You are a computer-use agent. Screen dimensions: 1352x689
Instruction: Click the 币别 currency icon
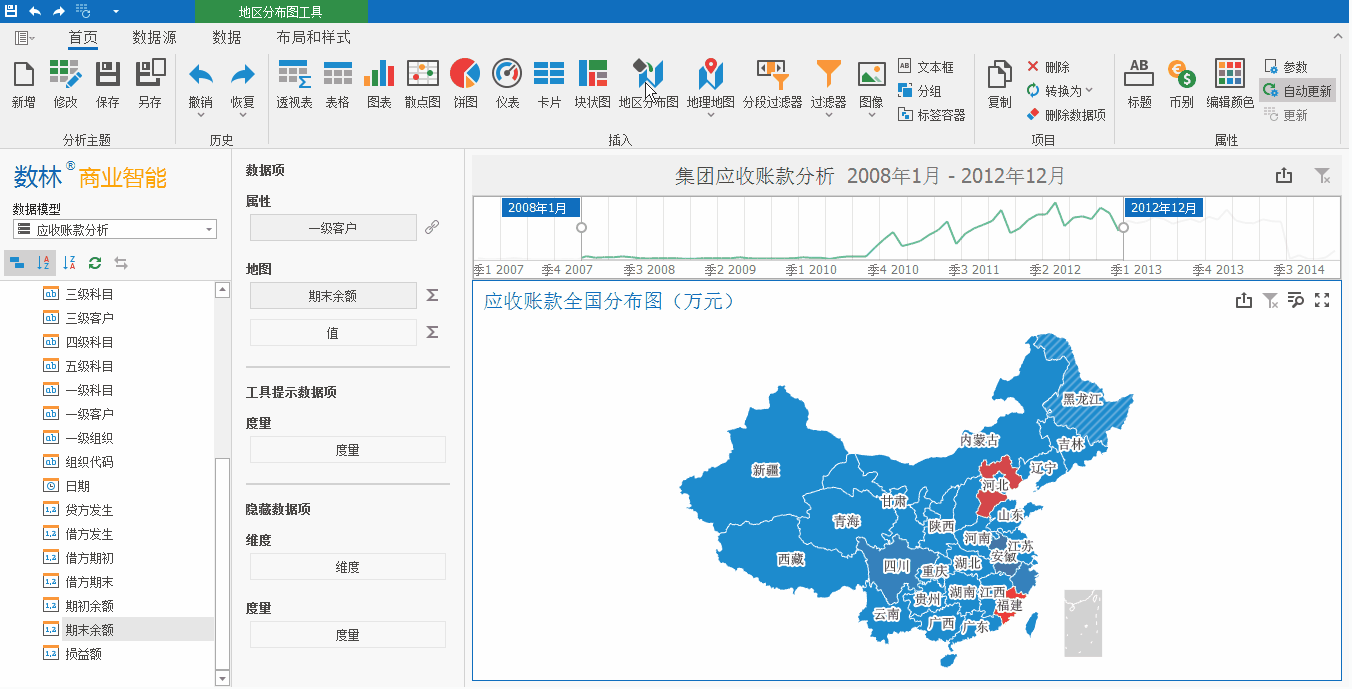(1180, 85)
